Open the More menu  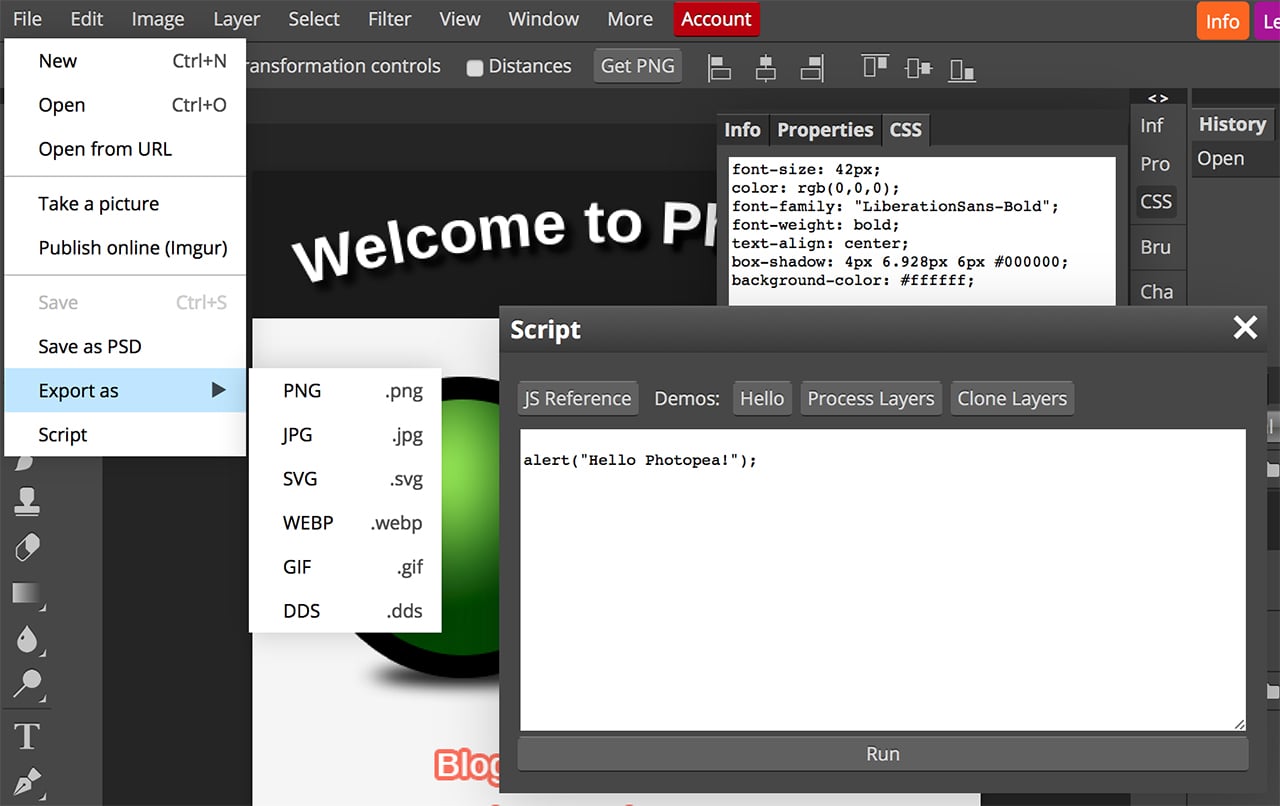[629, 18]
